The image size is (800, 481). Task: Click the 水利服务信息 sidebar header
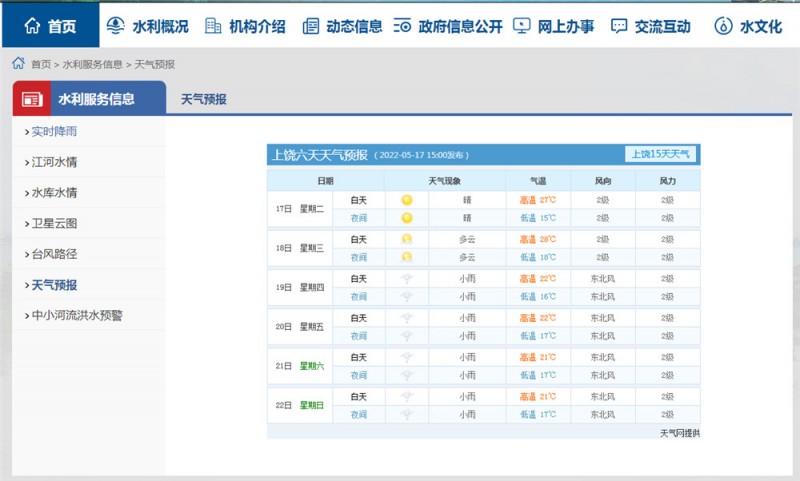click(89, 98)
